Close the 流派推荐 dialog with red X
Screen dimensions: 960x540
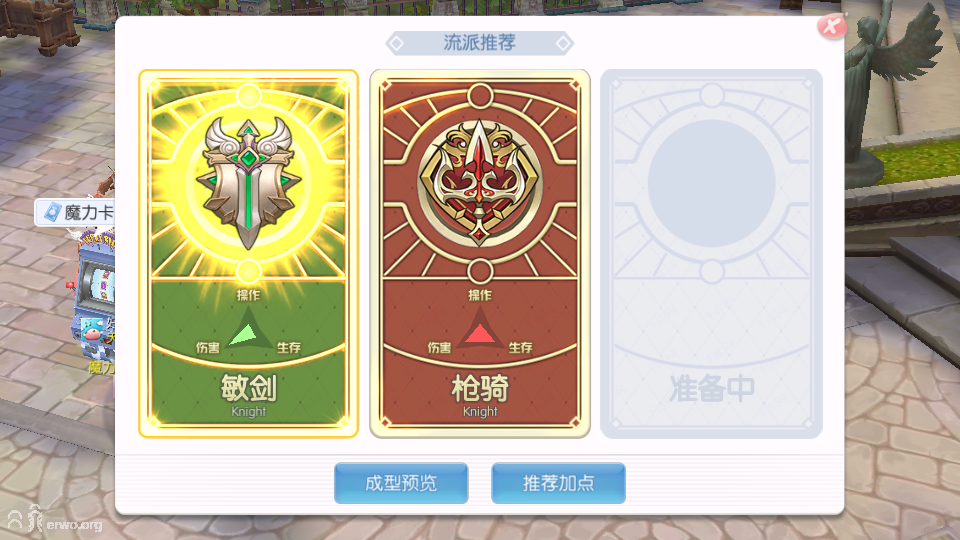coord(832,26)
